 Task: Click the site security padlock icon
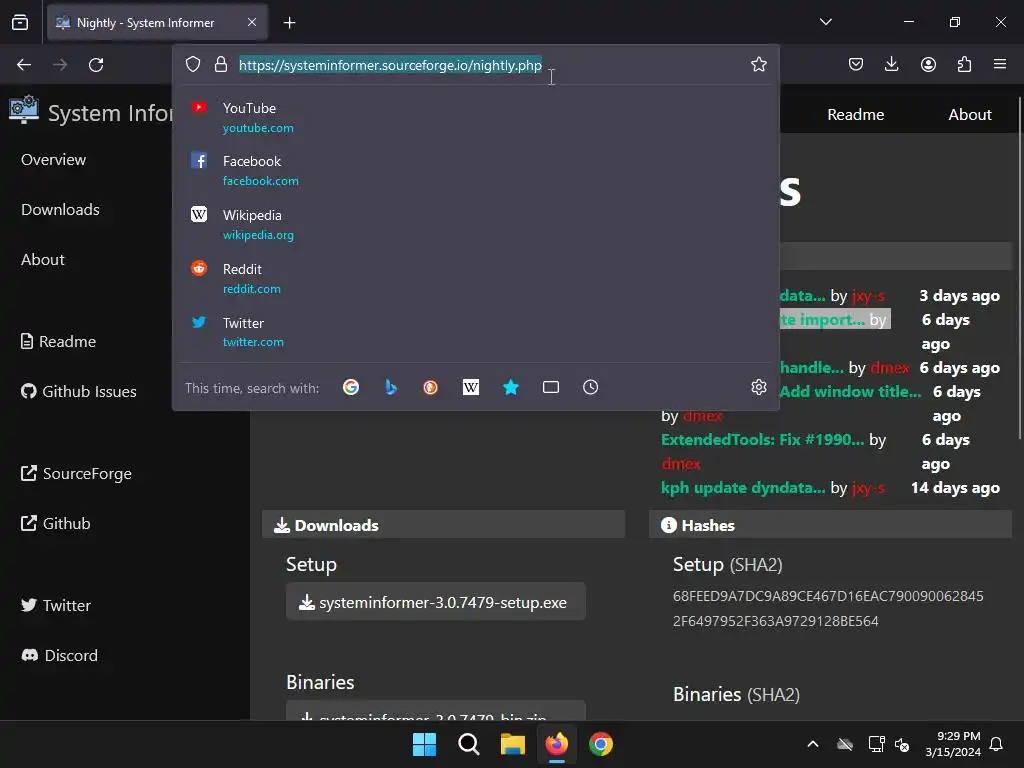221,64
